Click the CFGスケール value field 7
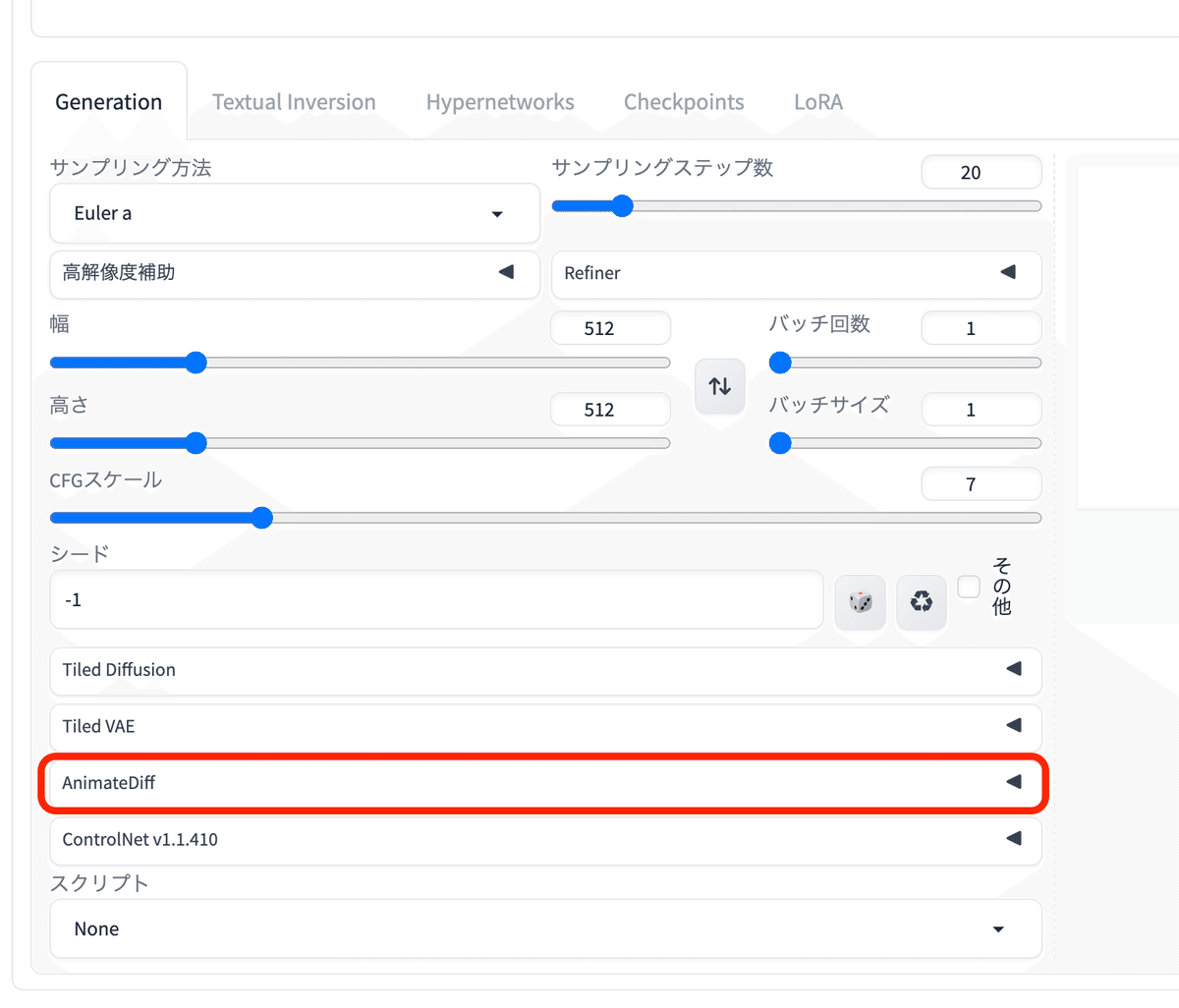This screenshot has height=1008, width=1179. click(982, 484)
